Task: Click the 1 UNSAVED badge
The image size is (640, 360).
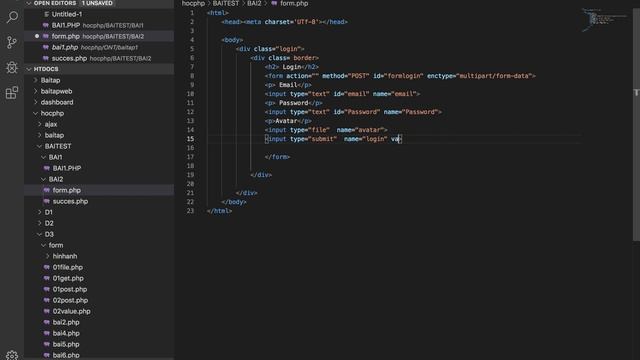Action: coord(97,3)
